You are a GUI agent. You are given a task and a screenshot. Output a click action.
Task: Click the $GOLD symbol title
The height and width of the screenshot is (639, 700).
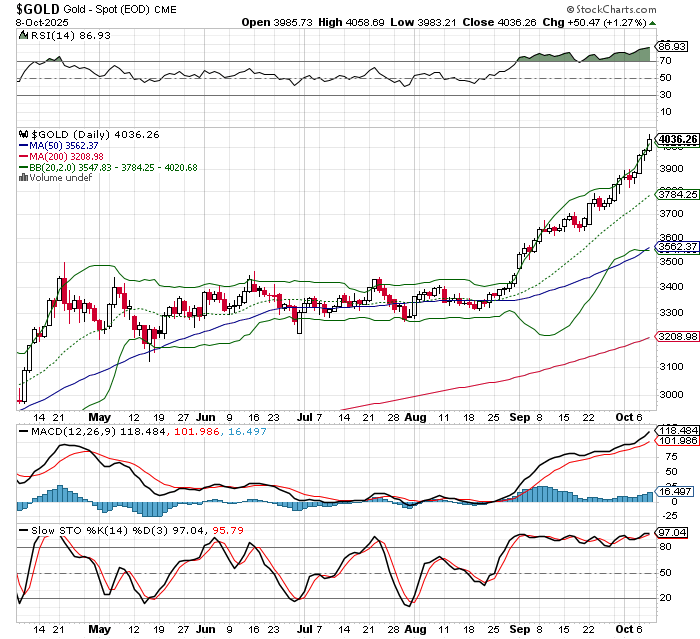(x=33, y=8)
